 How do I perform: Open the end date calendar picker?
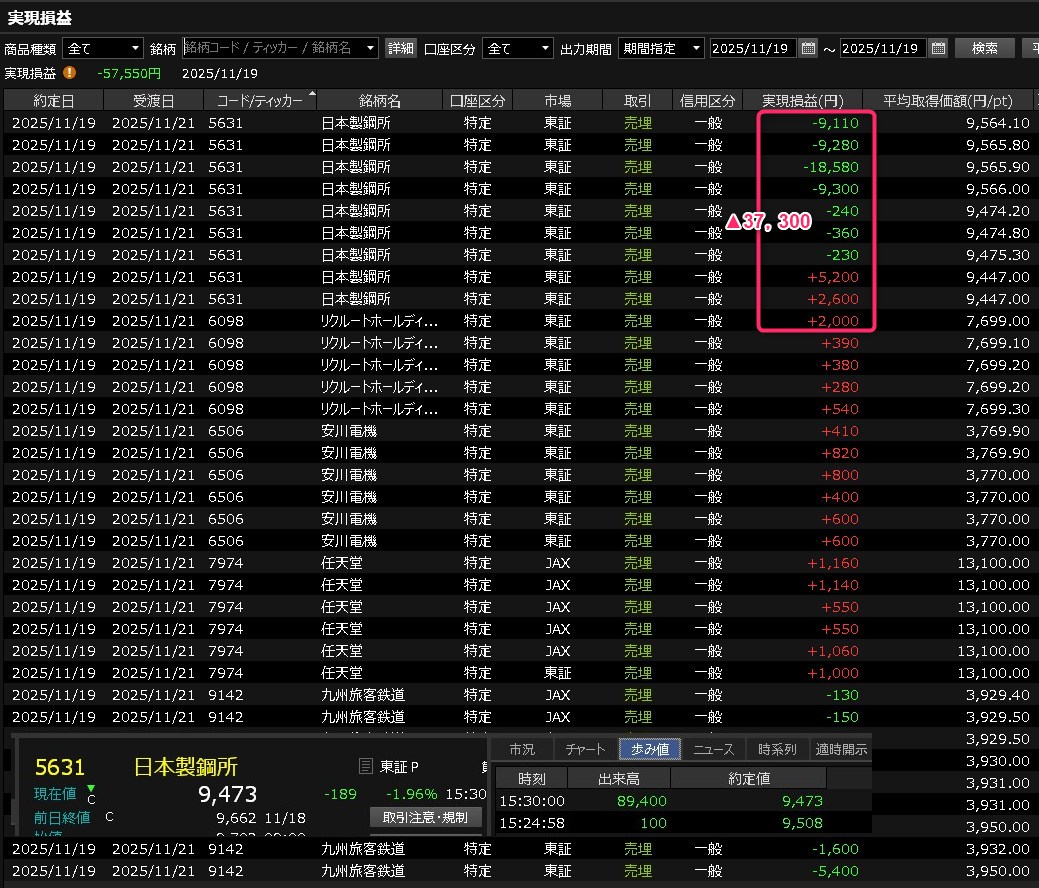(x=938, y=48)
